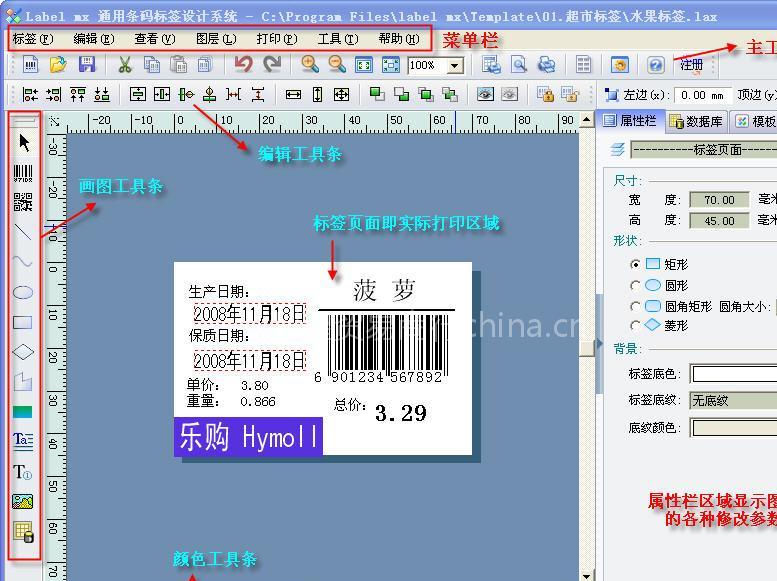Click the align left edges icon
The height and width of the screenshot is (581, 777).
pos(30,94)
